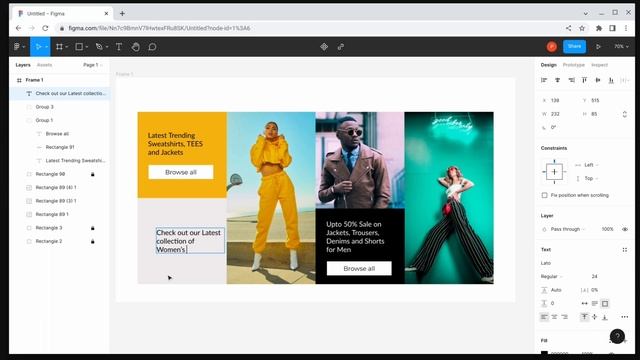
Task: Open the user avatar in toolbar
Action: coord(552,47)
